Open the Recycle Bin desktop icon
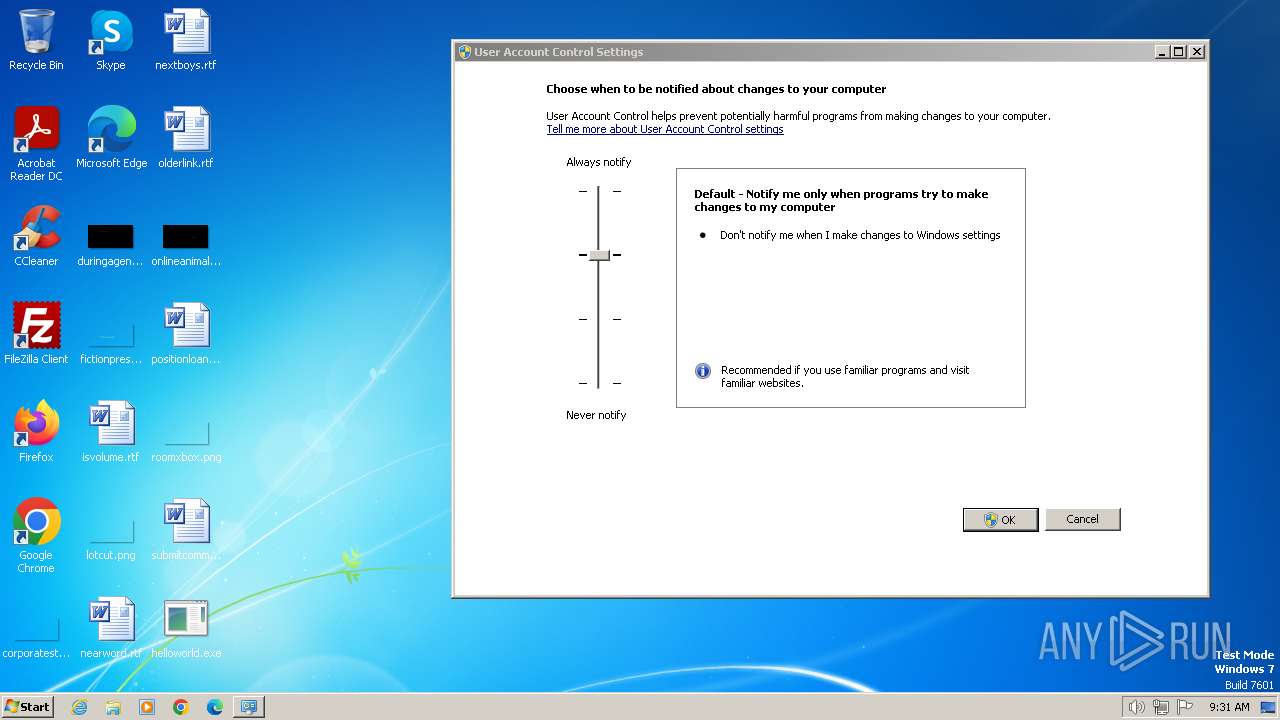The image size is (1280, 720). pos(36,40)
